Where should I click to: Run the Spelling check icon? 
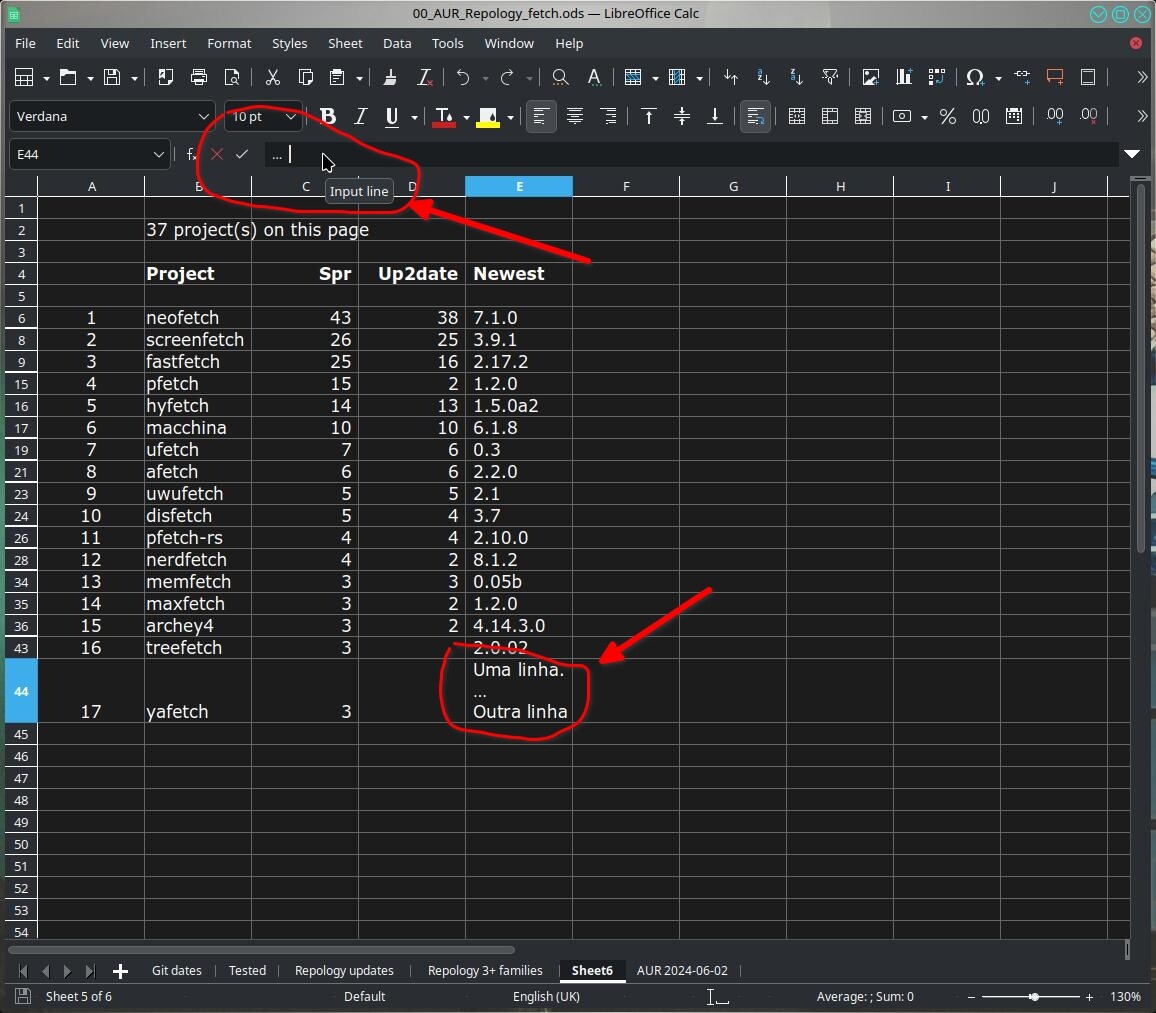pos(593,77)
